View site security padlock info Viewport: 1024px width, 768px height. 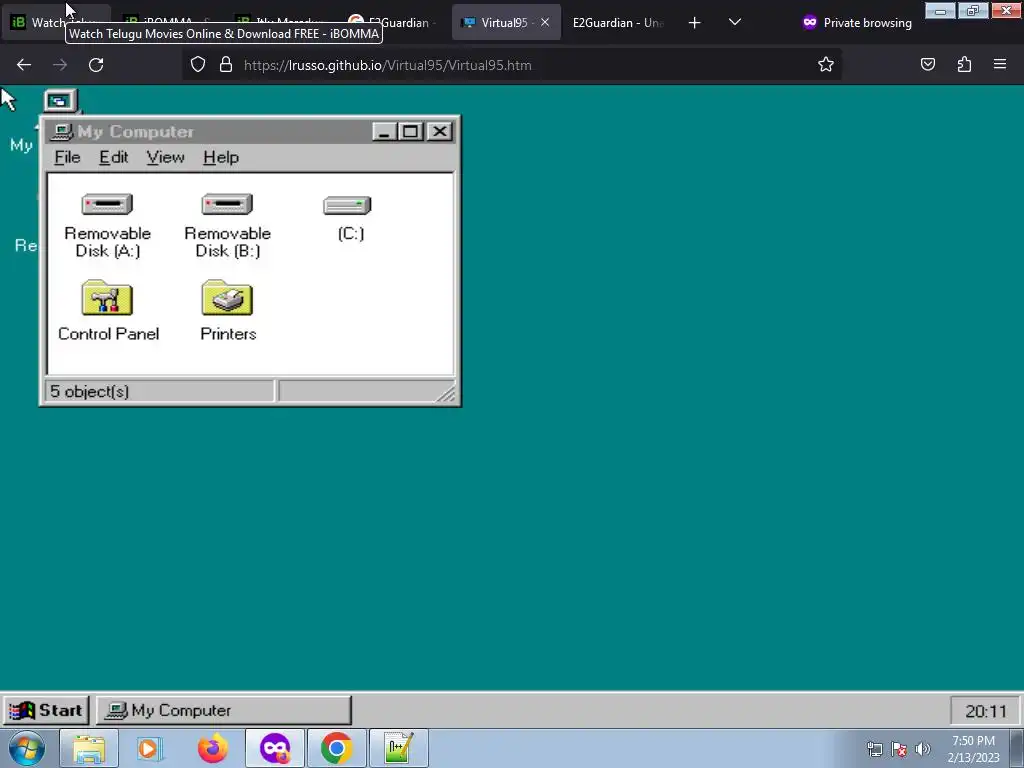pos(226,64)
